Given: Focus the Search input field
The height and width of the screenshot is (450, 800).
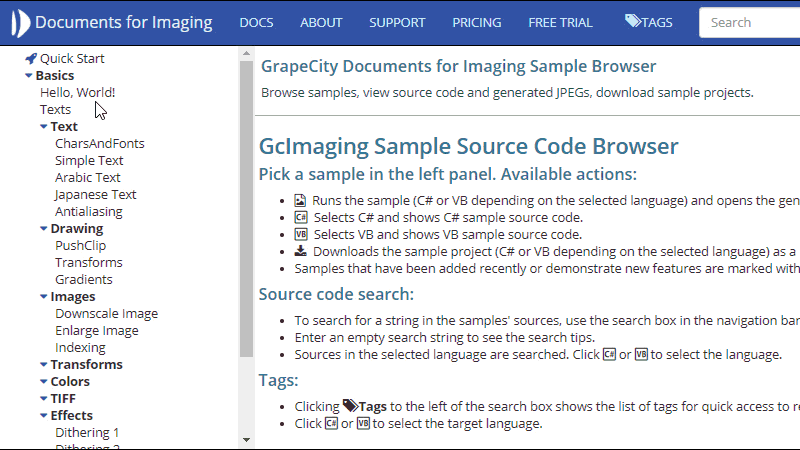Looking at the screenshot, I should [x=750, y=22].
